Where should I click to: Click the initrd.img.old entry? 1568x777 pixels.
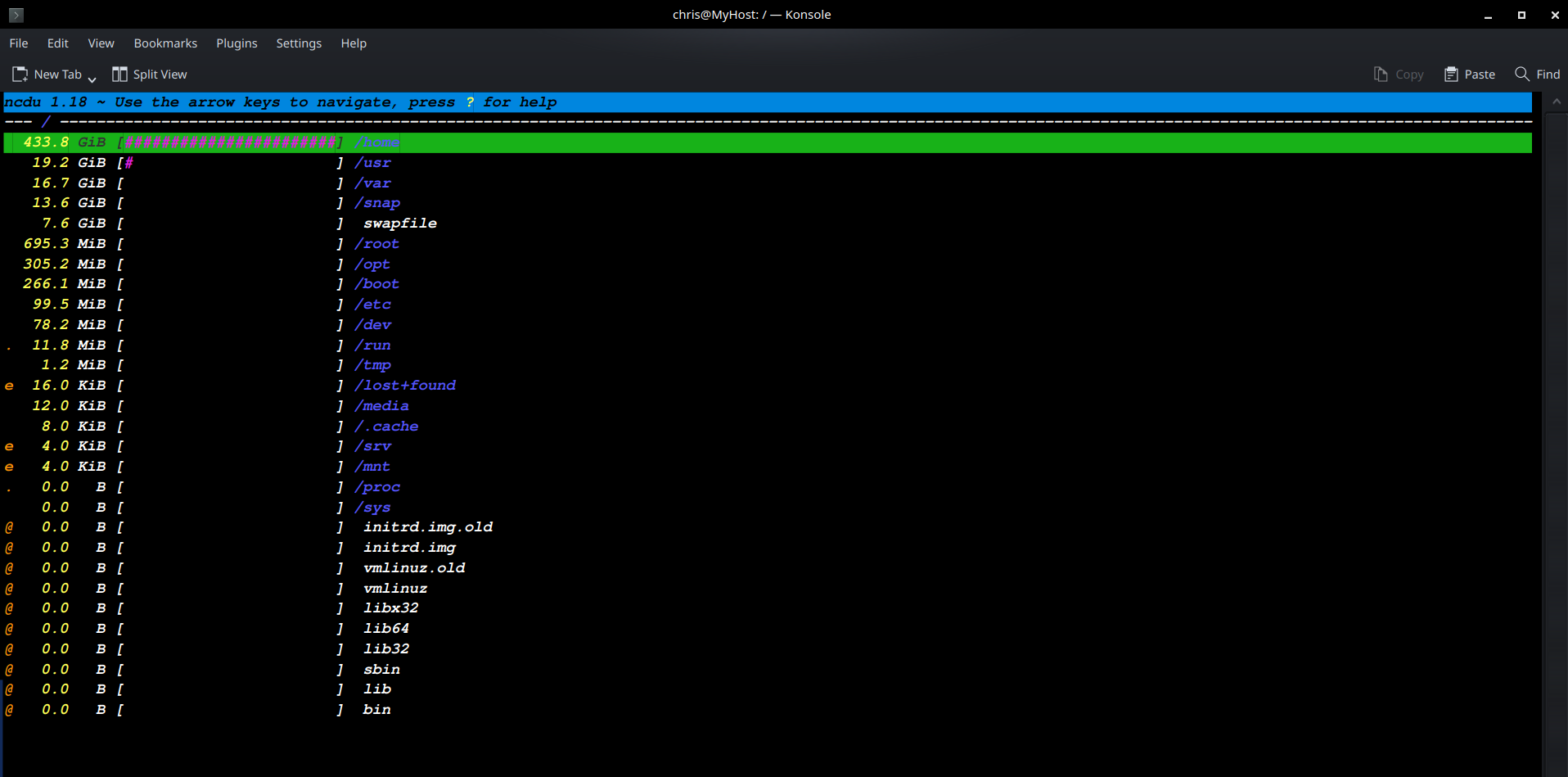point(428,527)
